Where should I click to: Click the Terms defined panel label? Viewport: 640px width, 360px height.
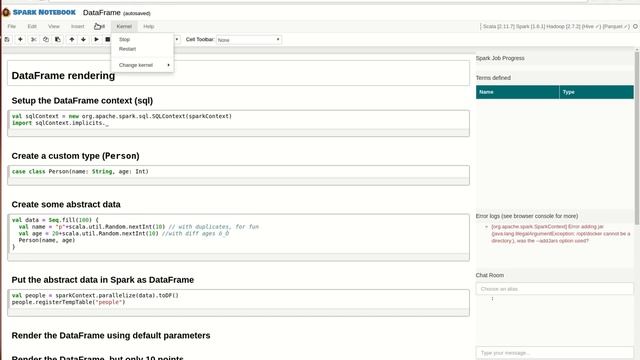coord(493,78)
